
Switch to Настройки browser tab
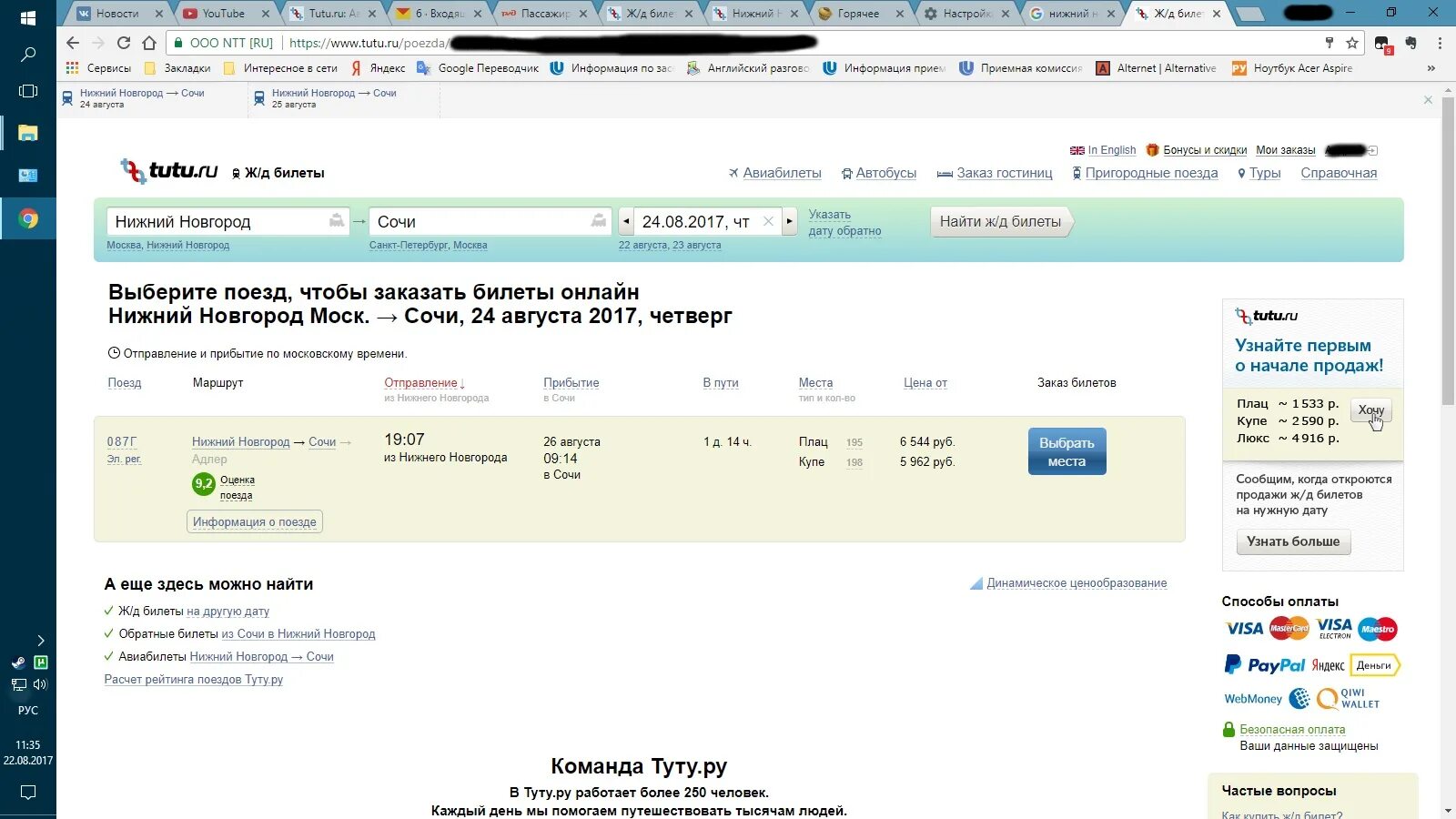(966, 14)
